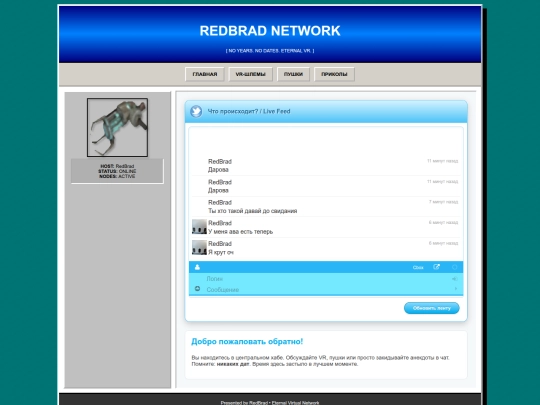540x405 pixels.
Task: Focus the Логин input field
Action: [x=327, y=279]
